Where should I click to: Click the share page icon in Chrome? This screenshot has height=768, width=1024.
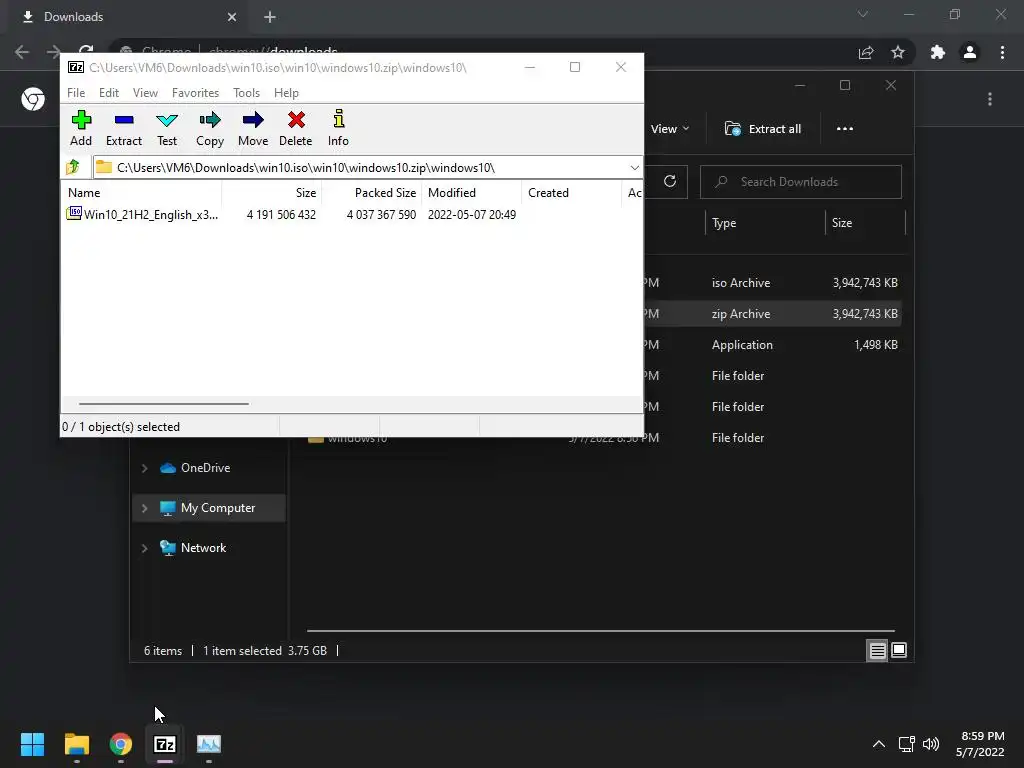pos(866,52)
